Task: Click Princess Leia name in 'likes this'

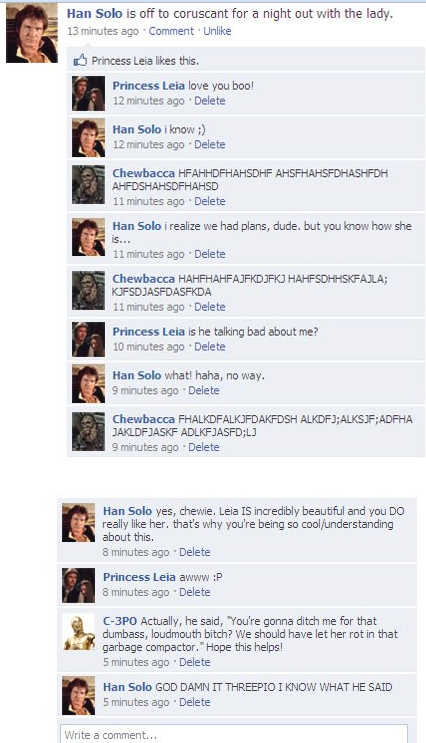Action: click(x=118, y=61)
